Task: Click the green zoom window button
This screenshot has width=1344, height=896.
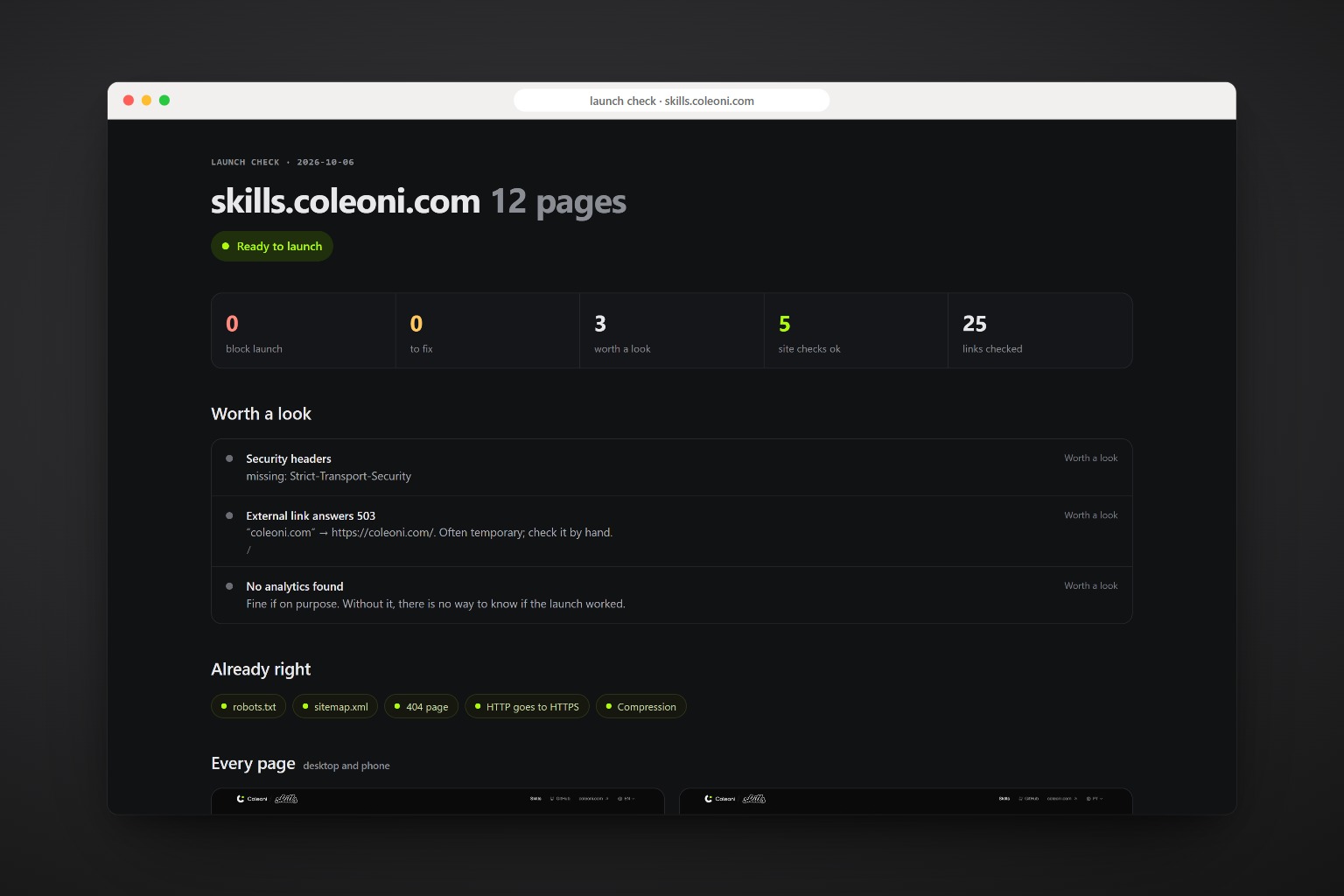Action: click(x=164, y=101)
